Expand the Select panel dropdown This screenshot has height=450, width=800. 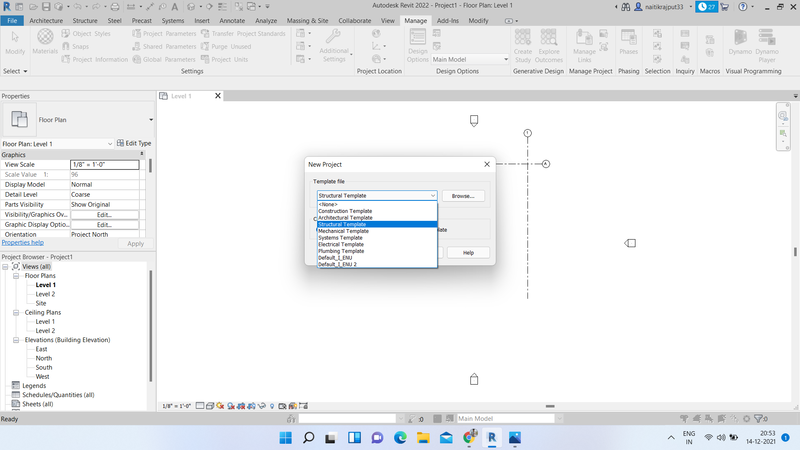(x=15, y=71)
